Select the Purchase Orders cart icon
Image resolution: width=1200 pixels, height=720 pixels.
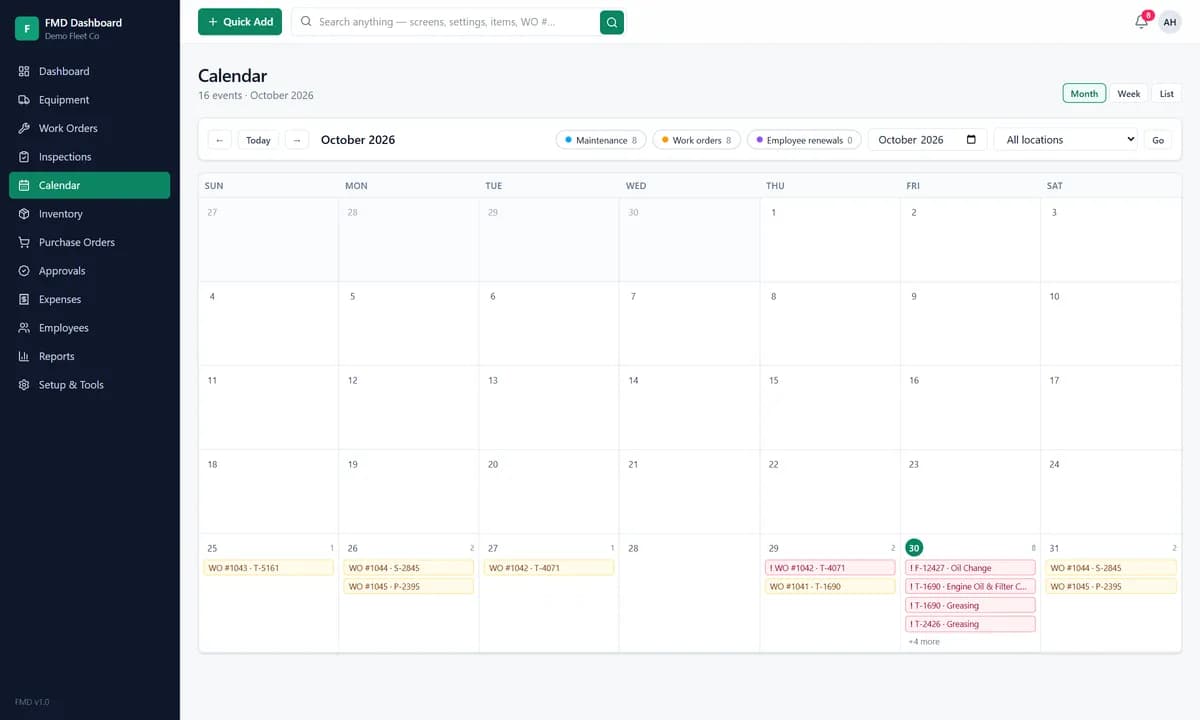pyautogui.click(x=24, y=242)
